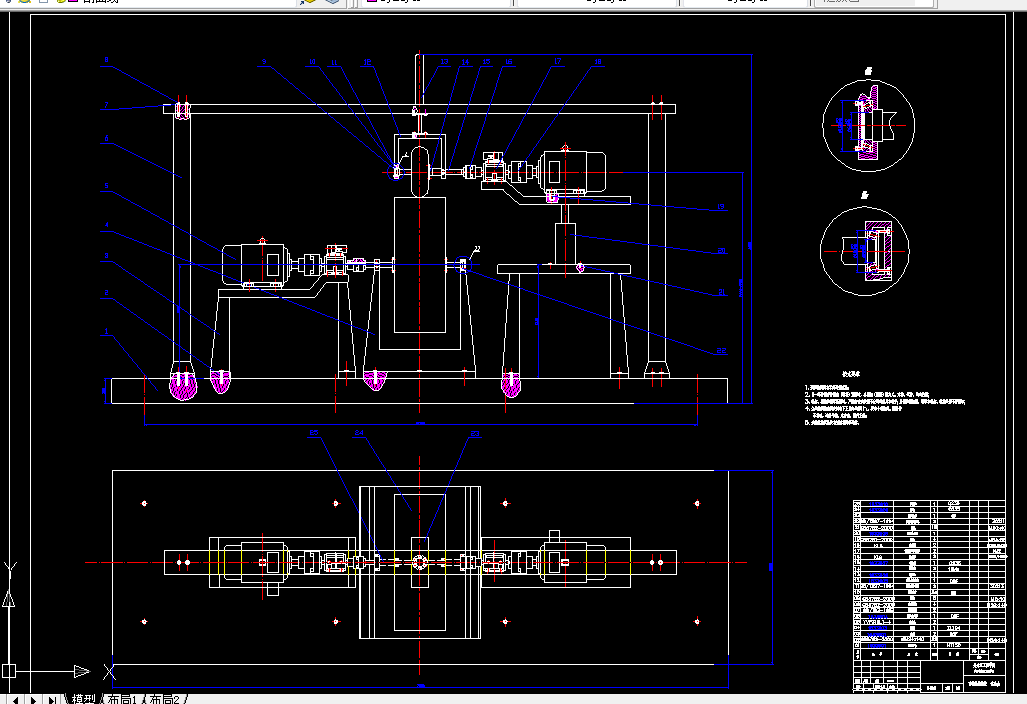Viewport: 1027px width, 704px height.
Task: Switch to the 模型 tab
Action: (84, 699)
